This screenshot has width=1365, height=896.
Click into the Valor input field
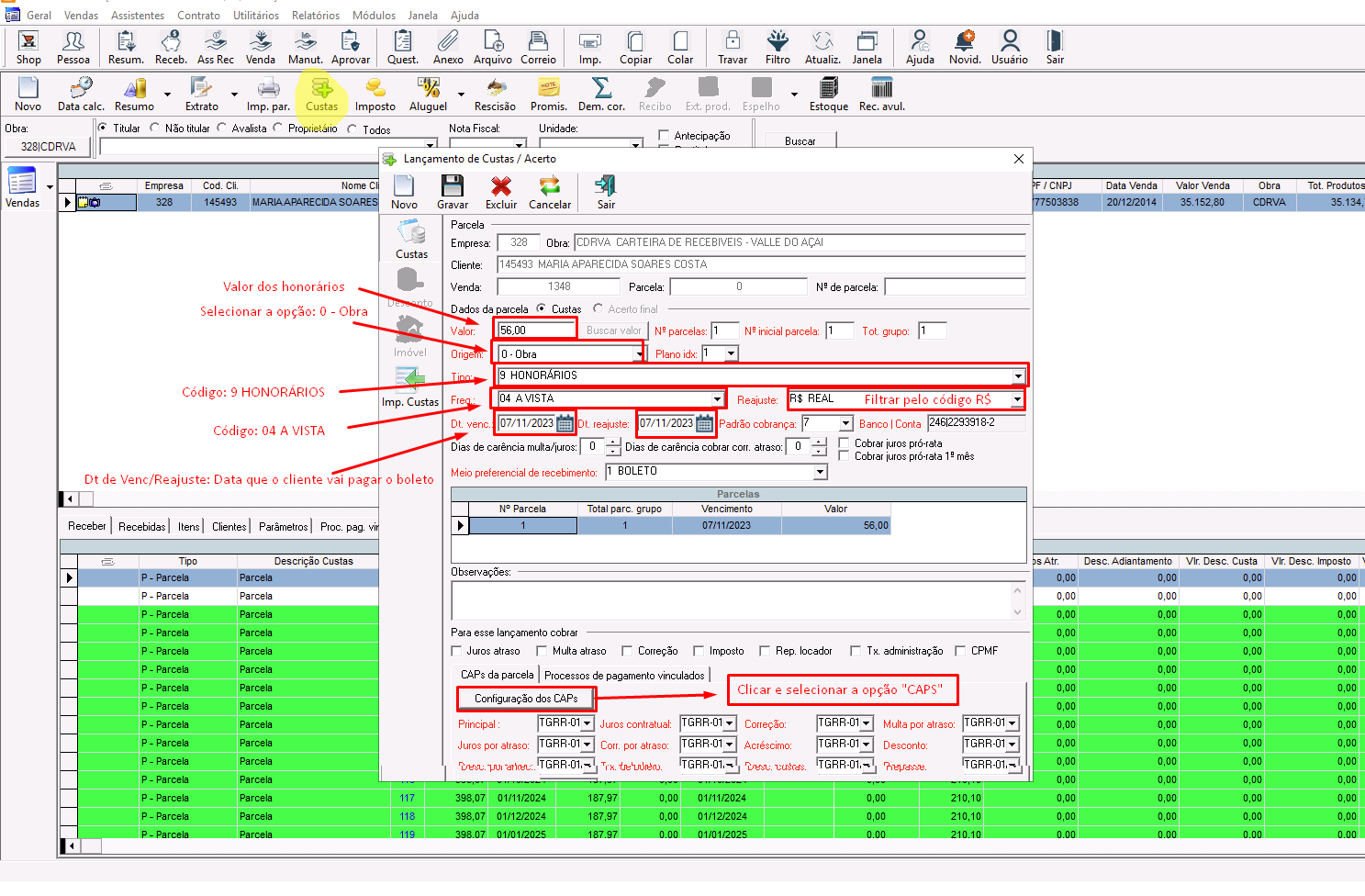(x=536, y=330)
